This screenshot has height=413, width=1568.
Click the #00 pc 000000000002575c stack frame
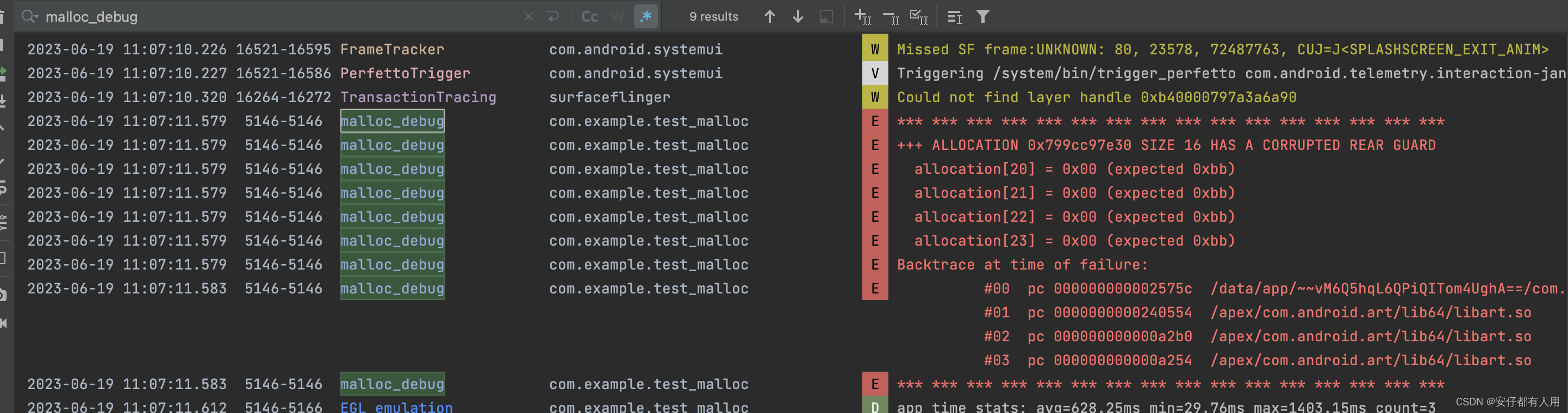[1275, 289]
